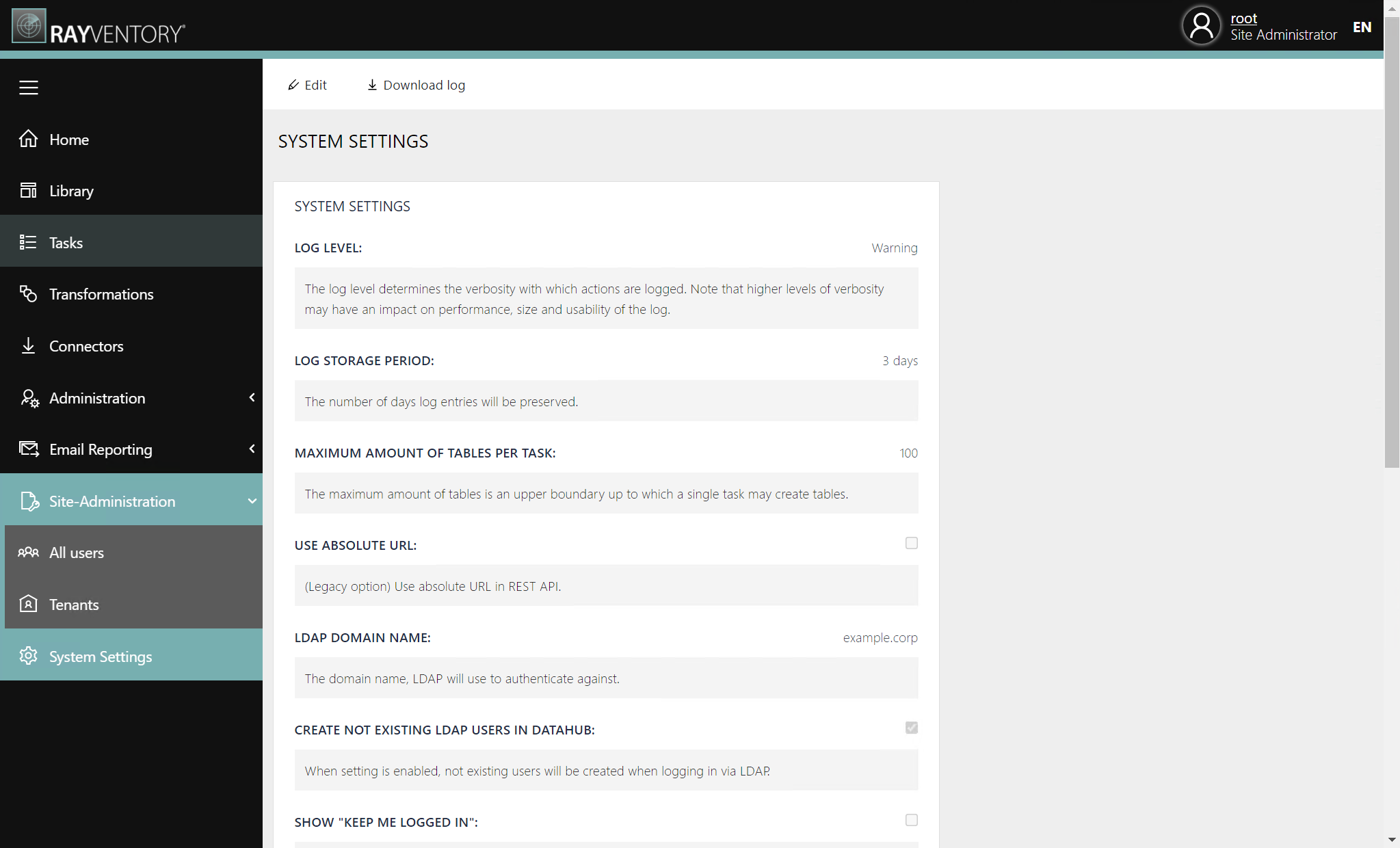Open Connectors in the sidebar
The height and width of the screenshot is (848, 1400).
(131, 346)
